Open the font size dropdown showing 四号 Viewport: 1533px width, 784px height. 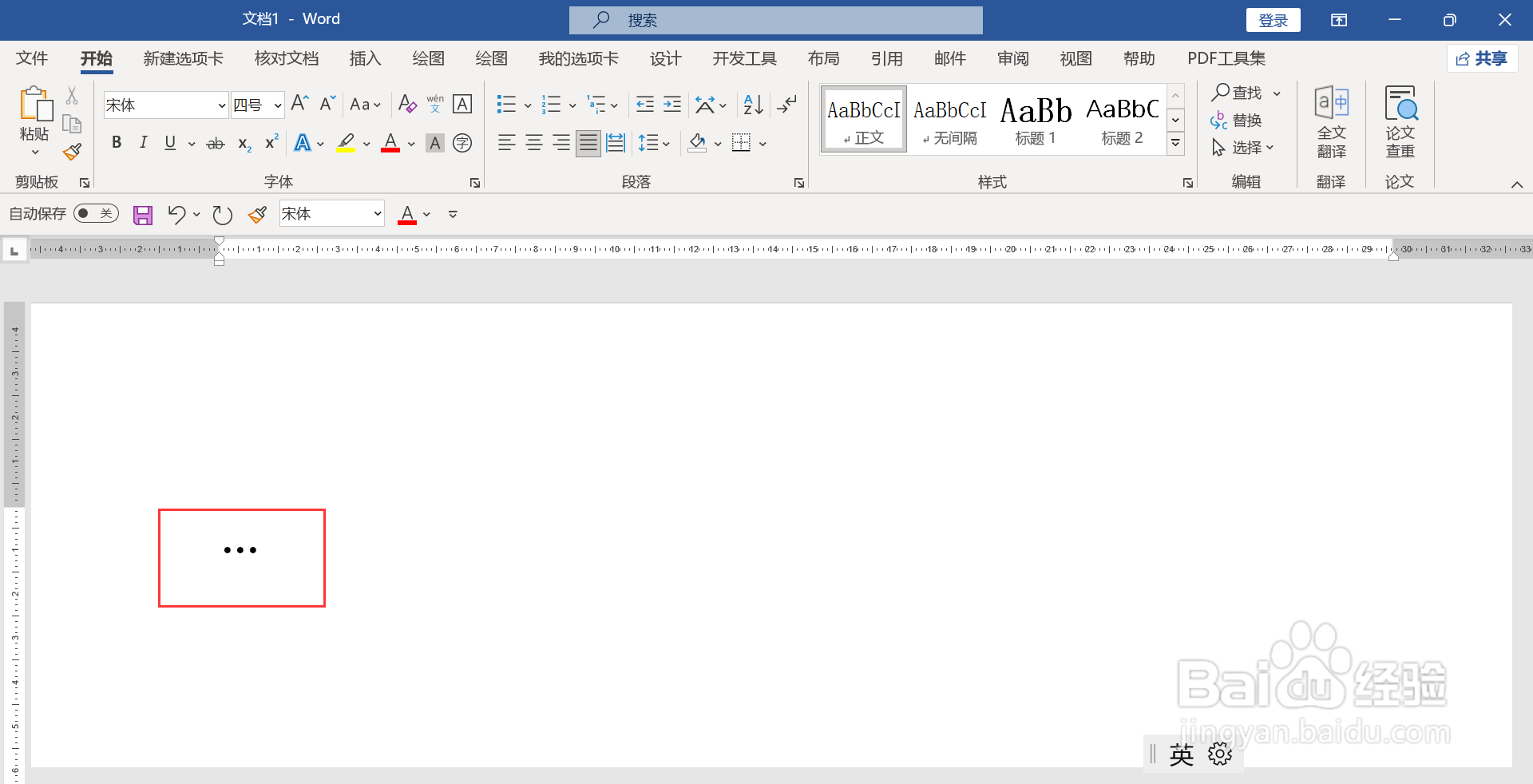point(277,105)
